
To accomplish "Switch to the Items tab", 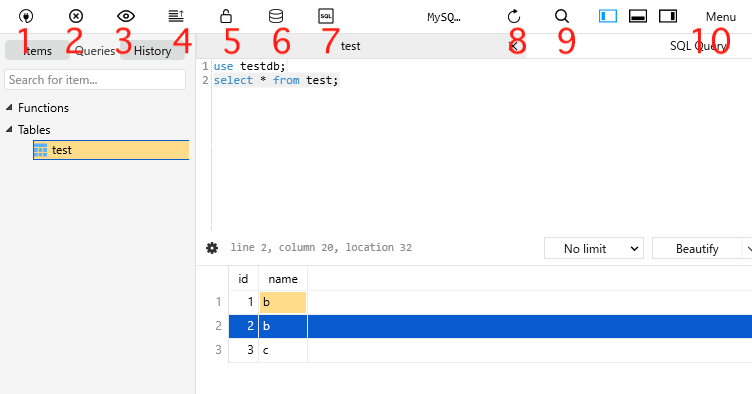I will tap(37, 50).
